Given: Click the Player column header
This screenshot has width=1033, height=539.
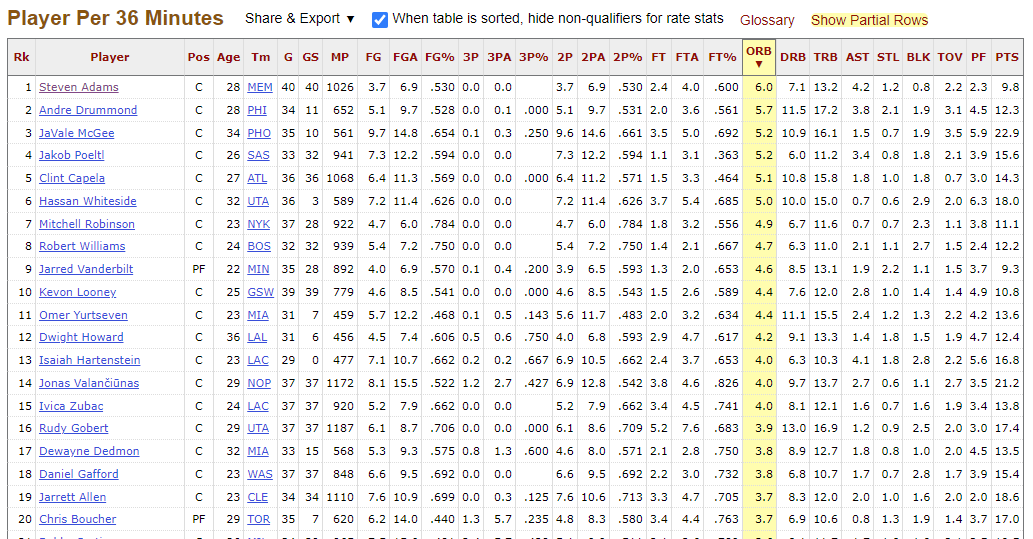Looking at the screenshot, I should tap(110, 57).
